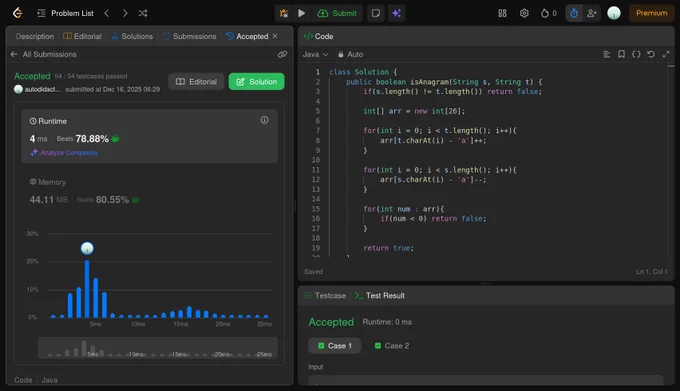The width and height of the screenshot is (680, 391).
Task: Click the invite user icon
Action: coord(592,13)
